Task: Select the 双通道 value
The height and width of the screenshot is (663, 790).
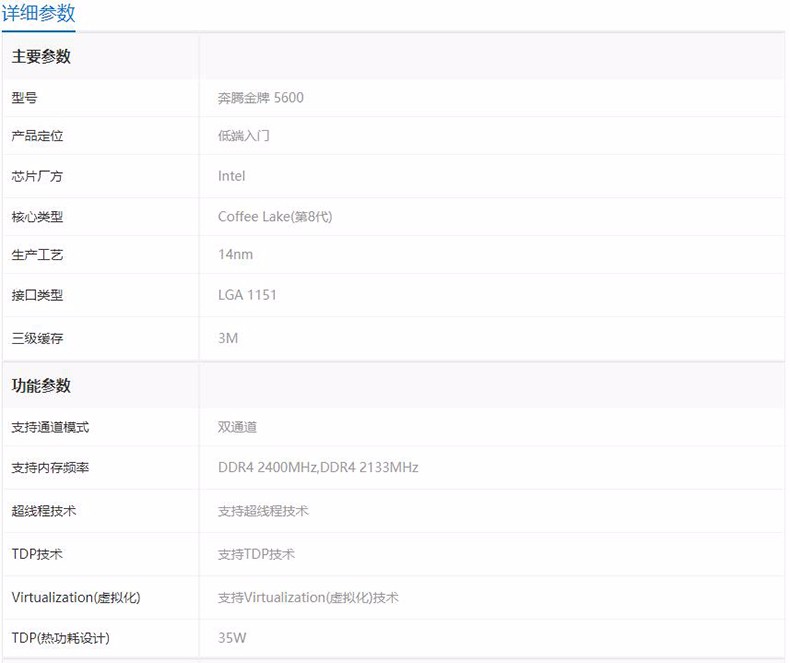Action: [237, 427]
